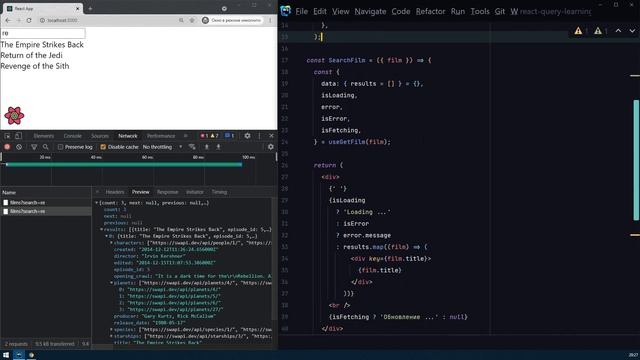
Task: Clear the network log with the clear icon
Action: coord(19,147)
